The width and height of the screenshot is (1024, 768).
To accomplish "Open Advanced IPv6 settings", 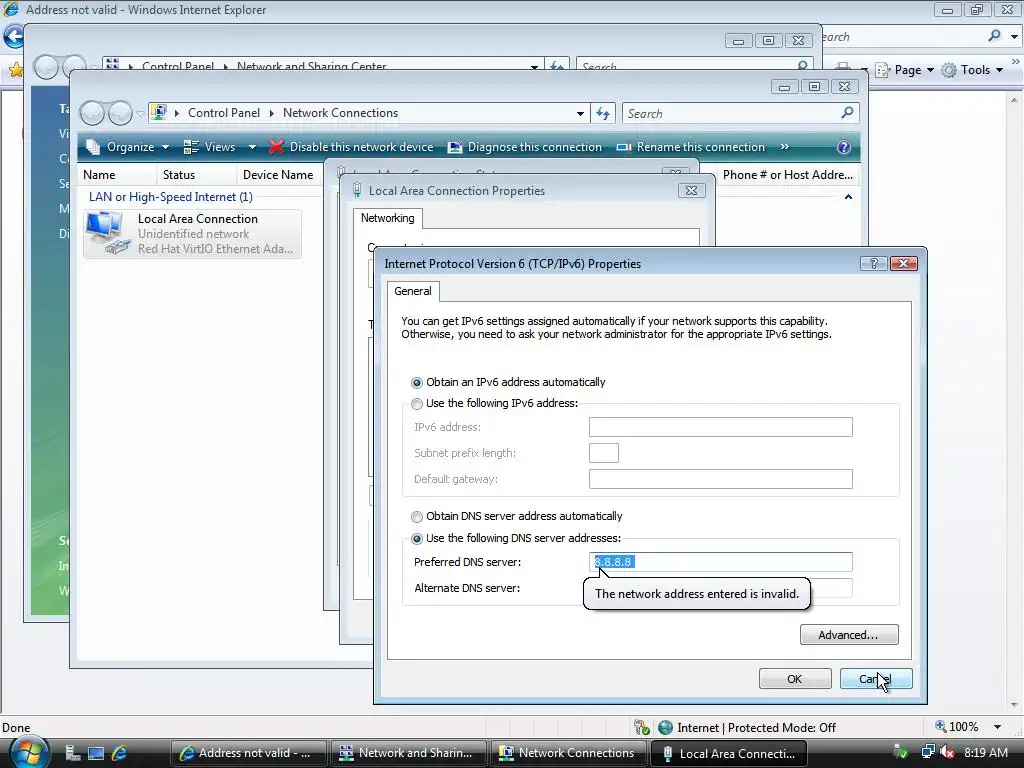I will pyautogui.click(x=849, y=635).
